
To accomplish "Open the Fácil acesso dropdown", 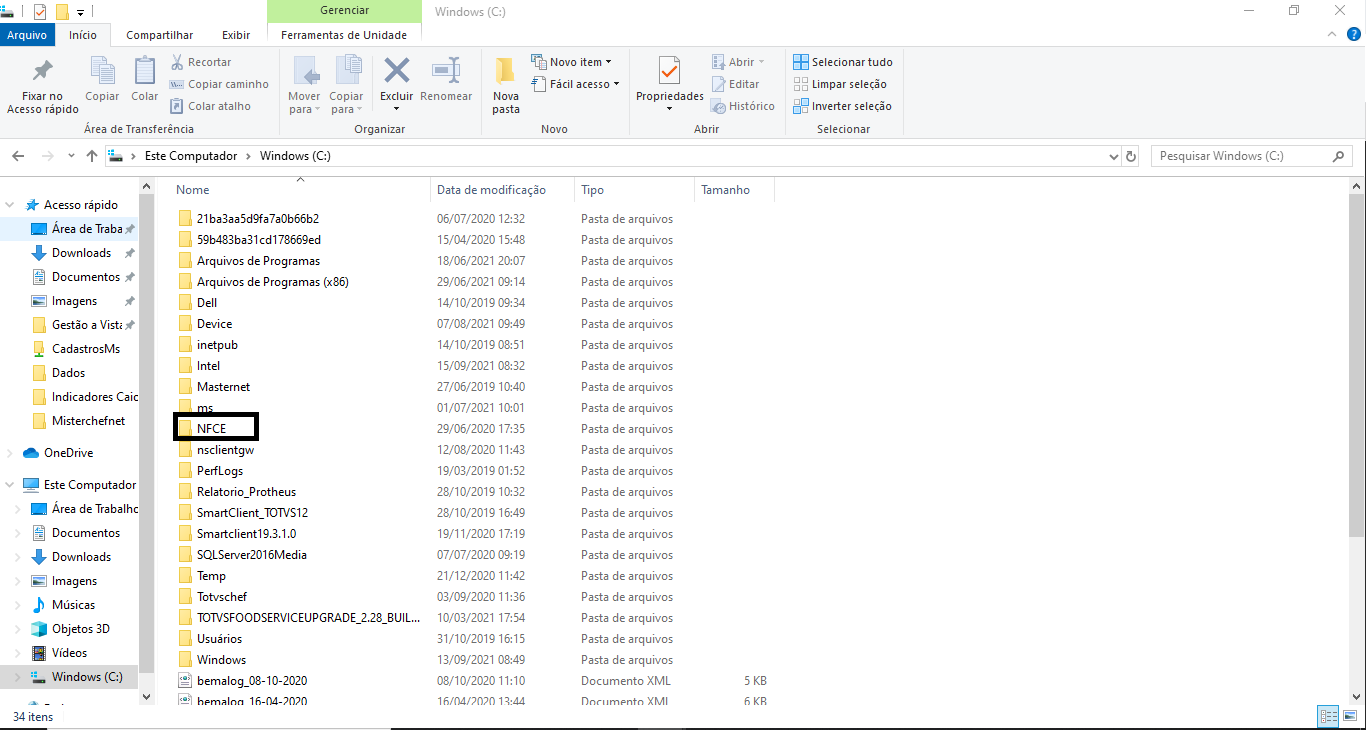I will point(575,84).
